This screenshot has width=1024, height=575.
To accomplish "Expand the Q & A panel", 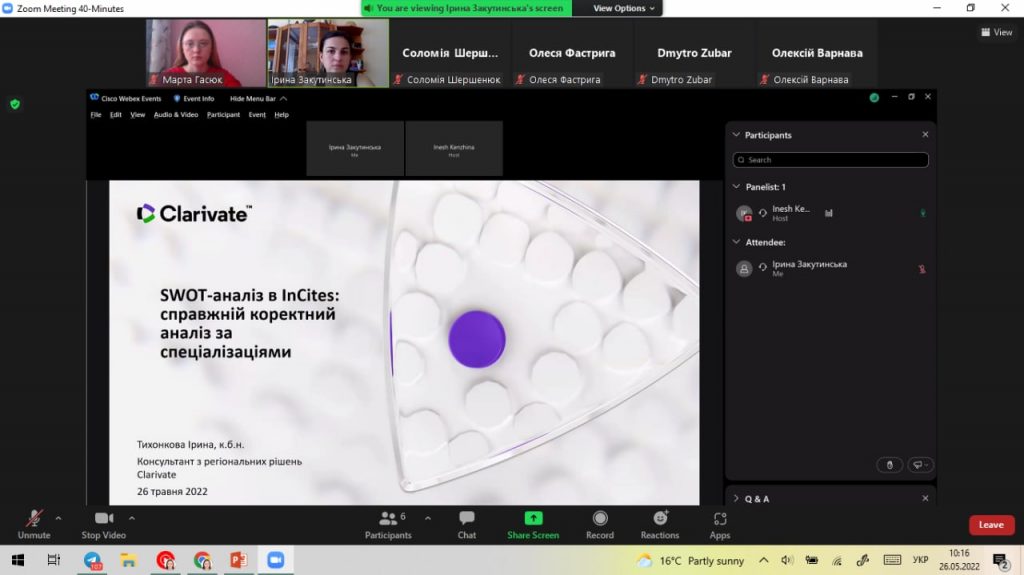I will tap(737, 498).
